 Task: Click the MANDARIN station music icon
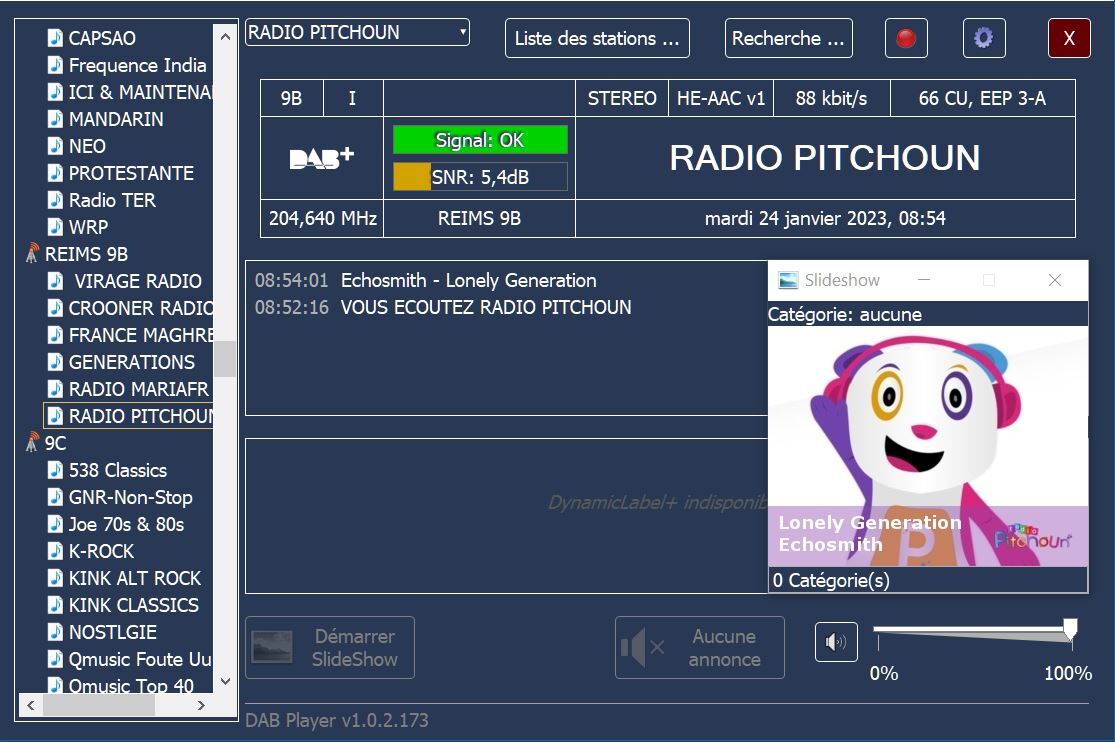coord(55,119)
